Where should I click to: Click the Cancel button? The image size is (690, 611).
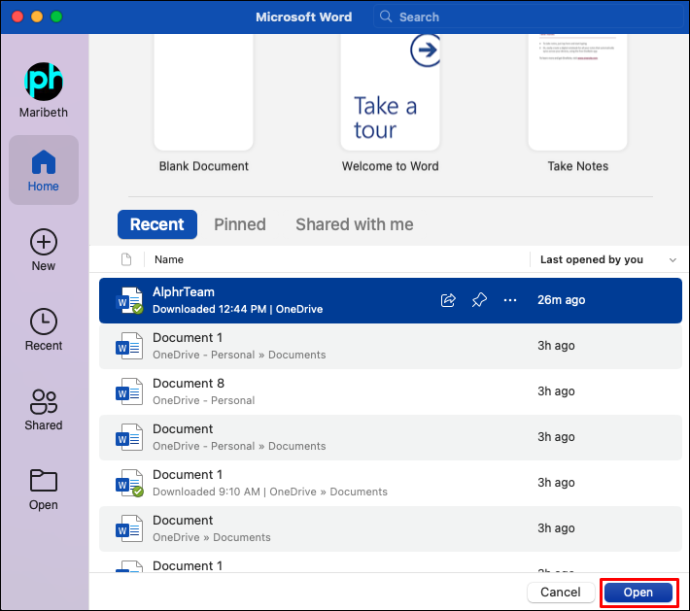(561, 592)
